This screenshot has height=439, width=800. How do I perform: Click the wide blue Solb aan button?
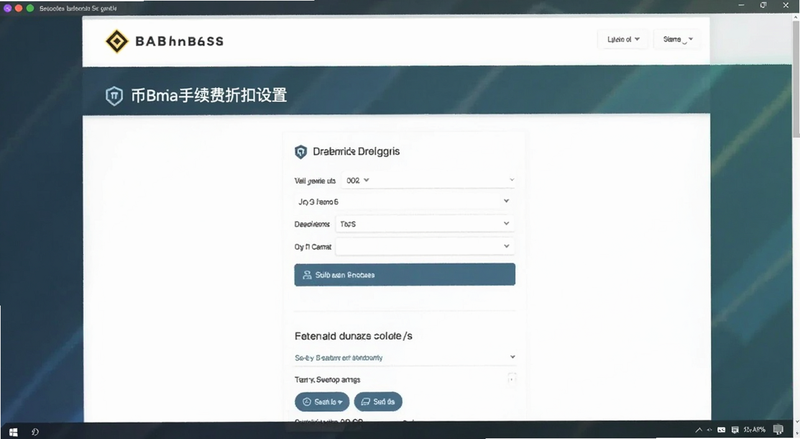(x=405, y=275)
